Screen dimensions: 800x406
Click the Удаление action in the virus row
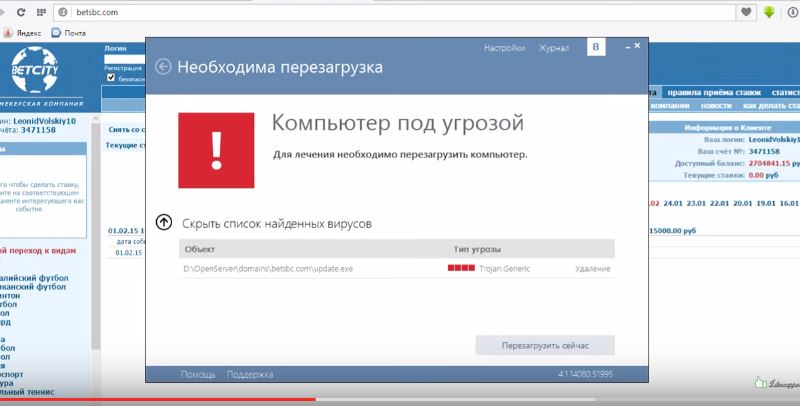pyautogui.click(x=593, y=268)
